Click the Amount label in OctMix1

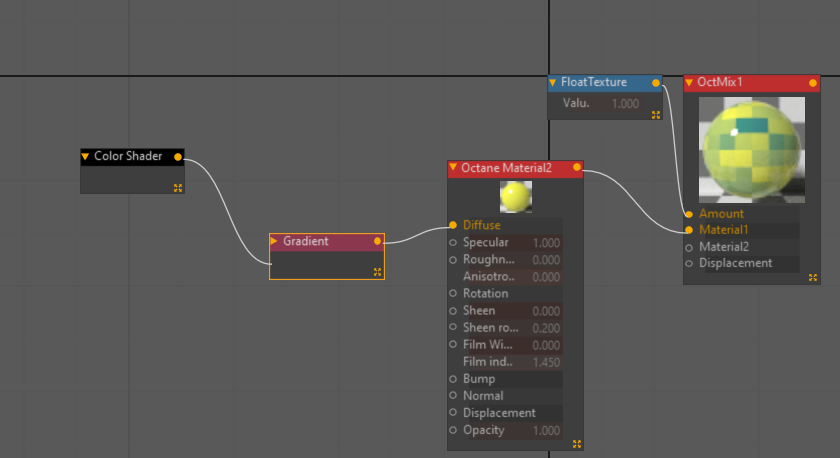pyautogui.click(x=721, y=214)
